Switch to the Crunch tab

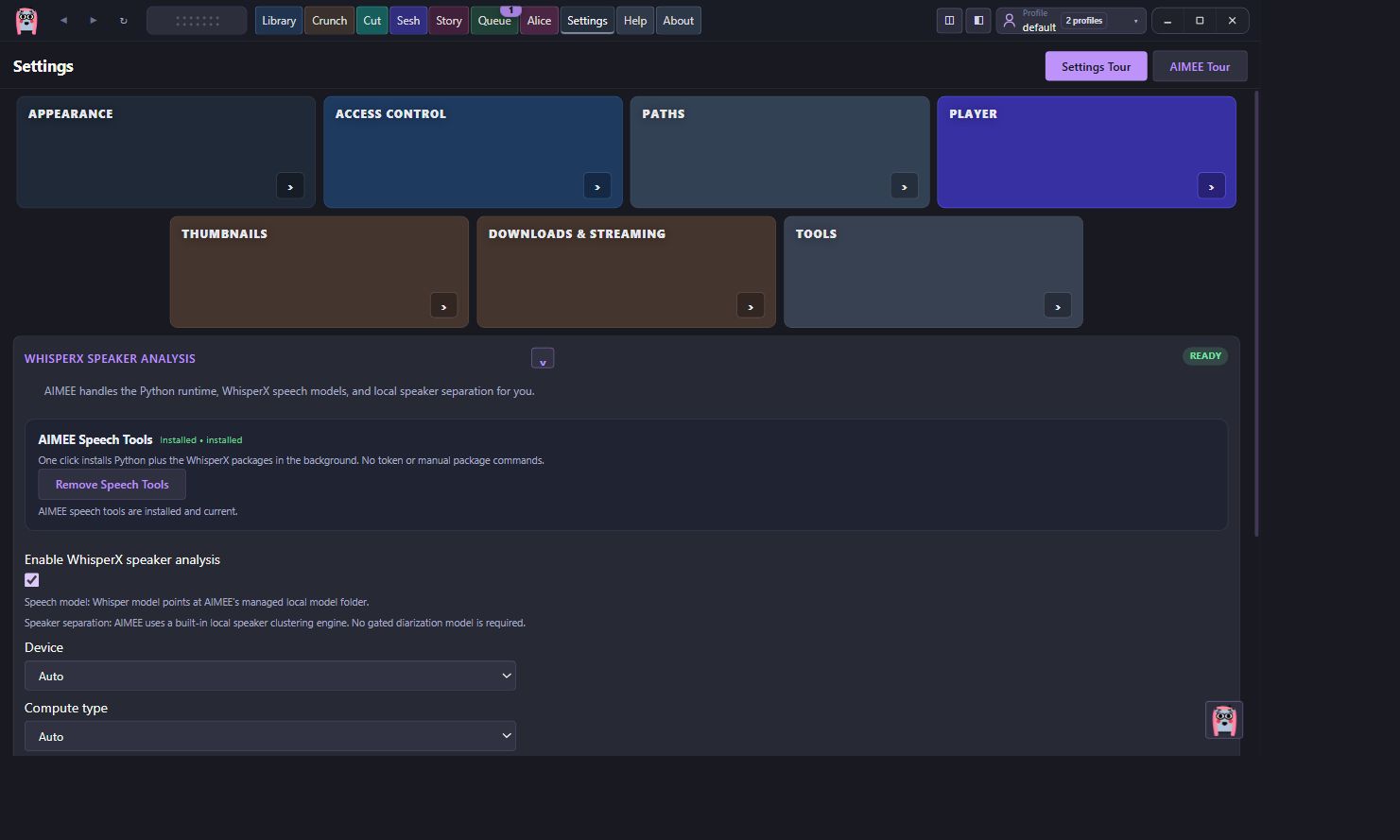(330, 21)
